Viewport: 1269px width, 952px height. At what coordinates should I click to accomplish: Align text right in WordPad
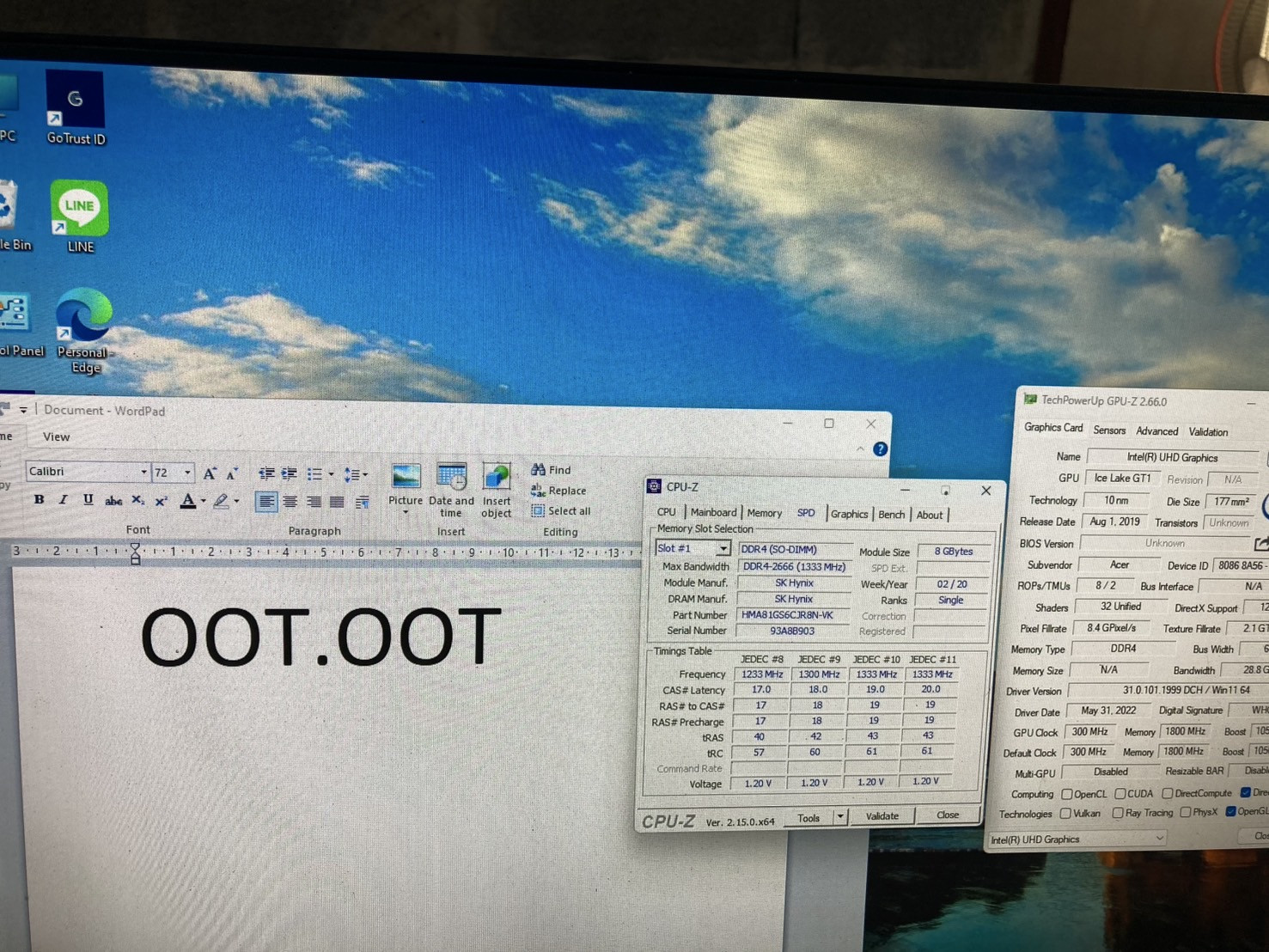coord(314,502)
